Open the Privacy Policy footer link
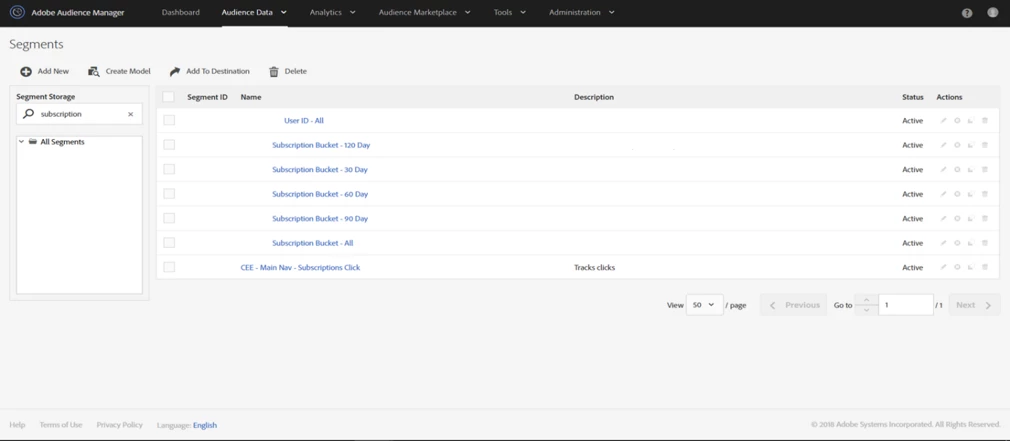Viewport: 1010px width, 441px height. pyautogui.click(x=119, y=425)
